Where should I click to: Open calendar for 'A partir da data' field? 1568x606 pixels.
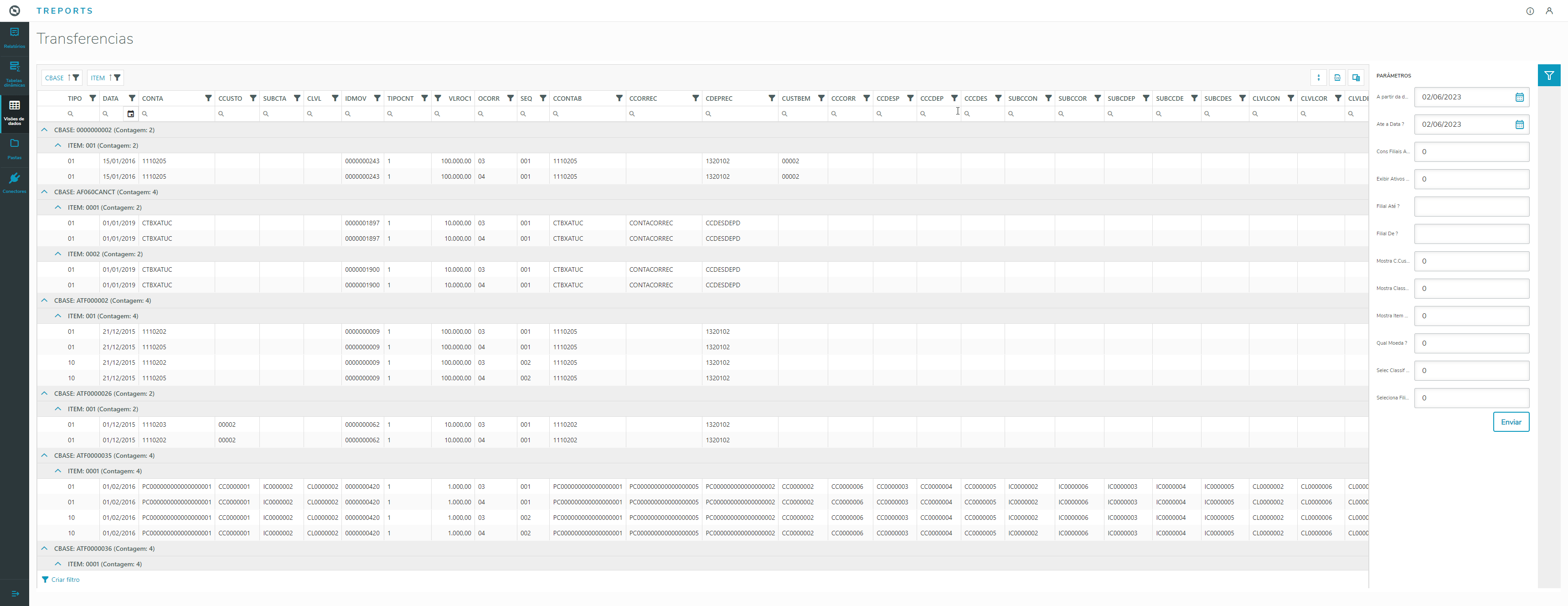click(1519, 98)
